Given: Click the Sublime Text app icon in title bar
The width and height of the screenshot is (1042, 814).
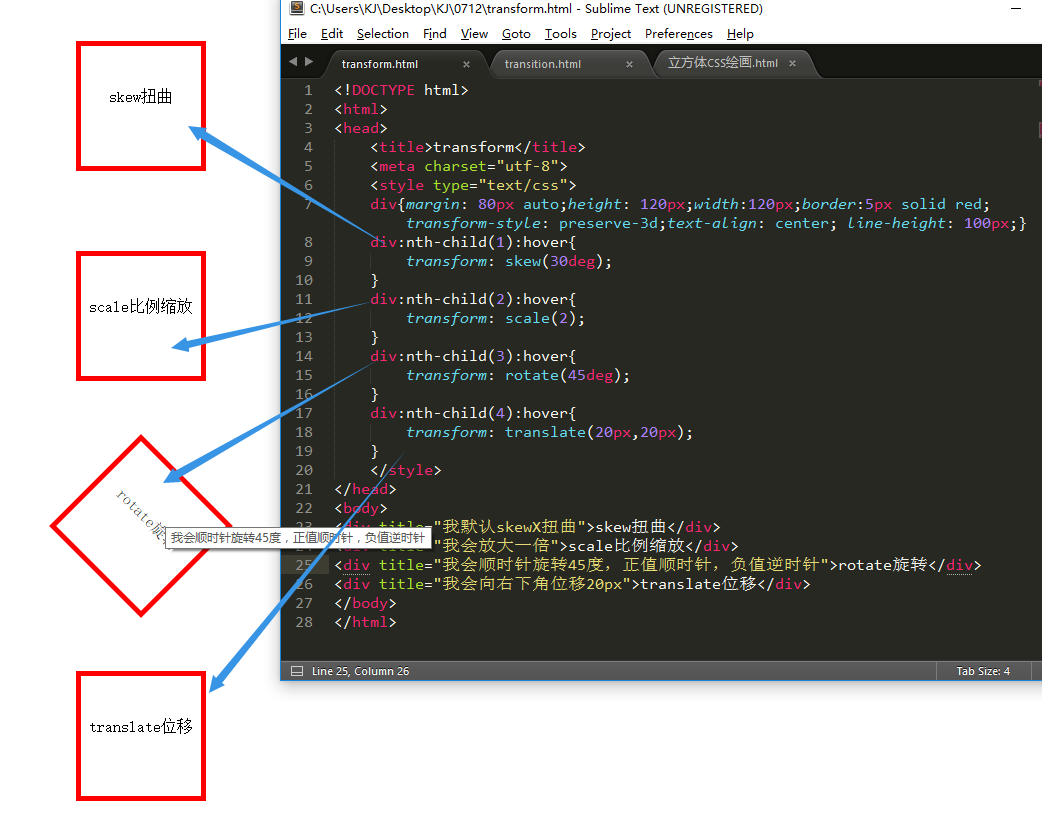Looking at the screenshot, I should click(297, 9).
